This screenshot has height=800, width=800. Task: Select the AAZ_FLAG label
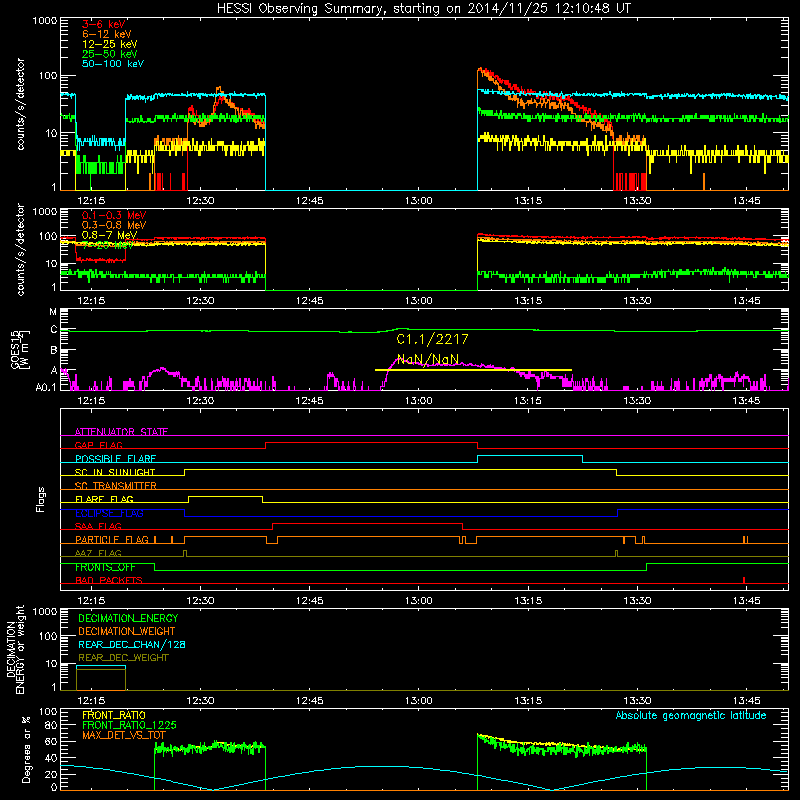[98, 553]
